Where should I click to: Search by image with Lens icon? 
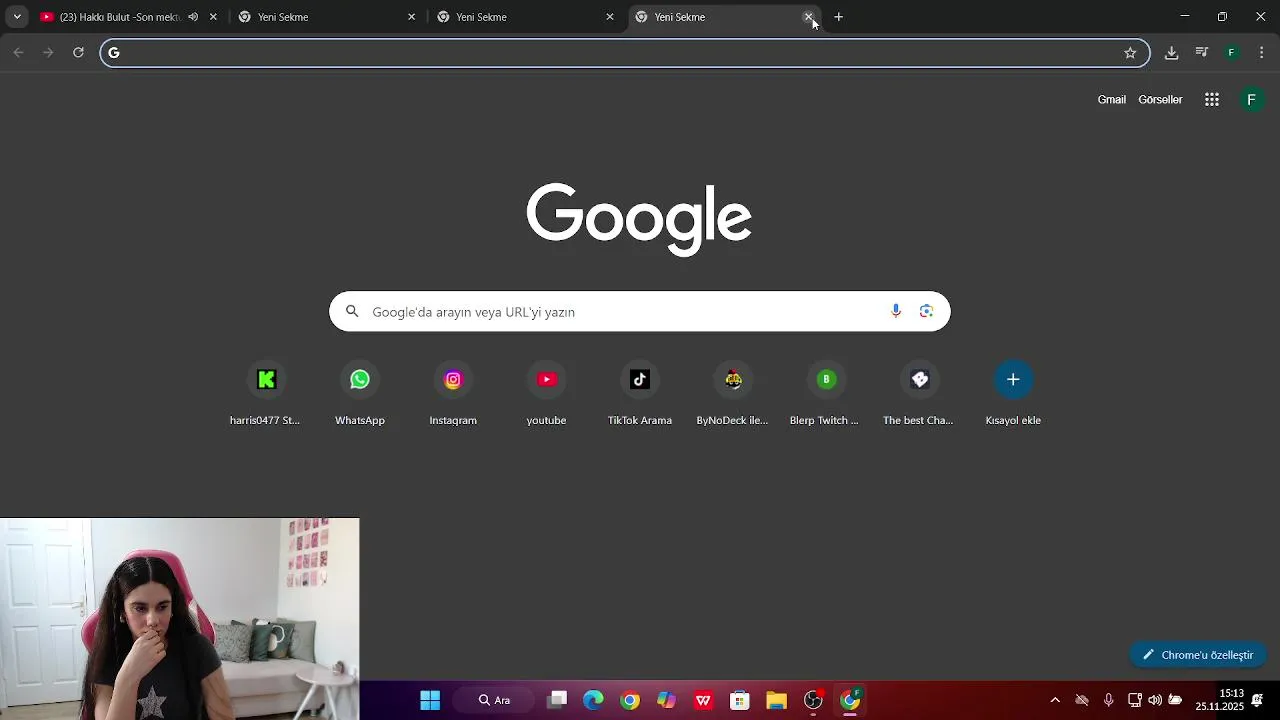point(926,311)
